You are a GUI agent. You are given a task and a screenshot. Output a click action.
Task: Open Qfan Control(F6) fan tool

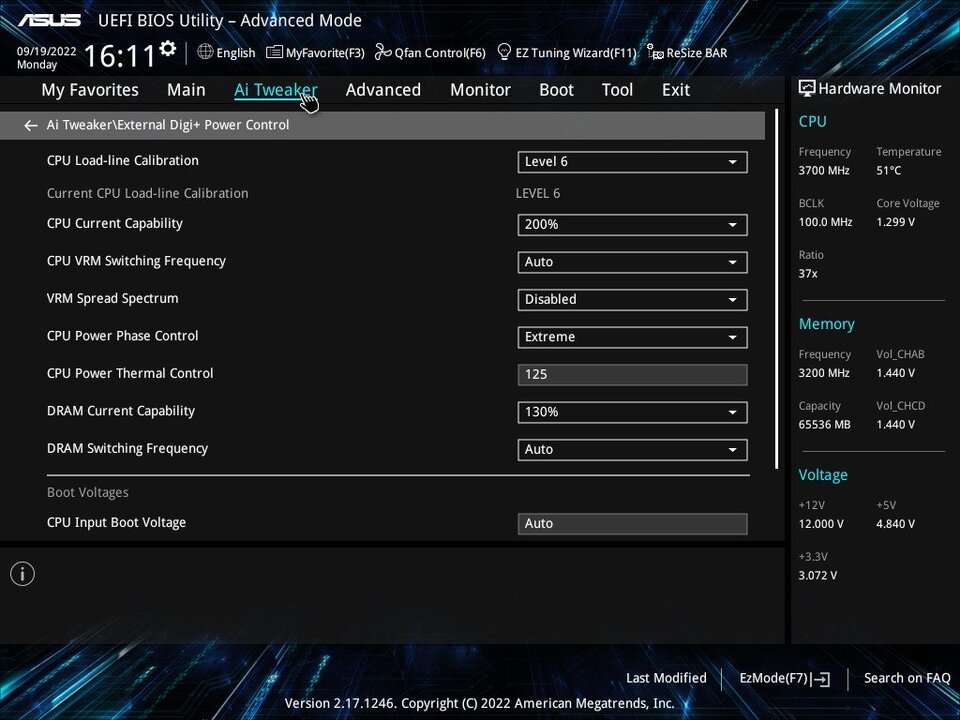coord(430,53)
